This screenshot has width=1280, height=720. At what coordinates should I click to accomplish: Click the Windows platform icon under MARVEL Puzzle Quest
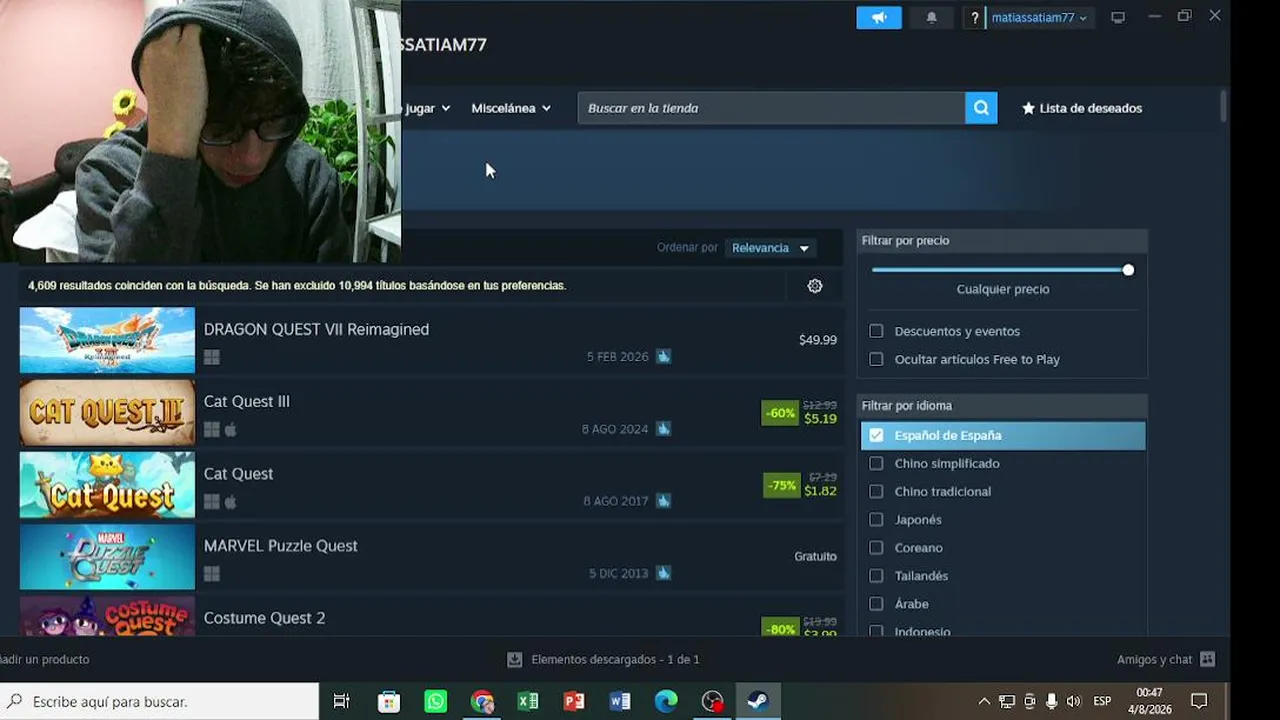click(212, 574)
